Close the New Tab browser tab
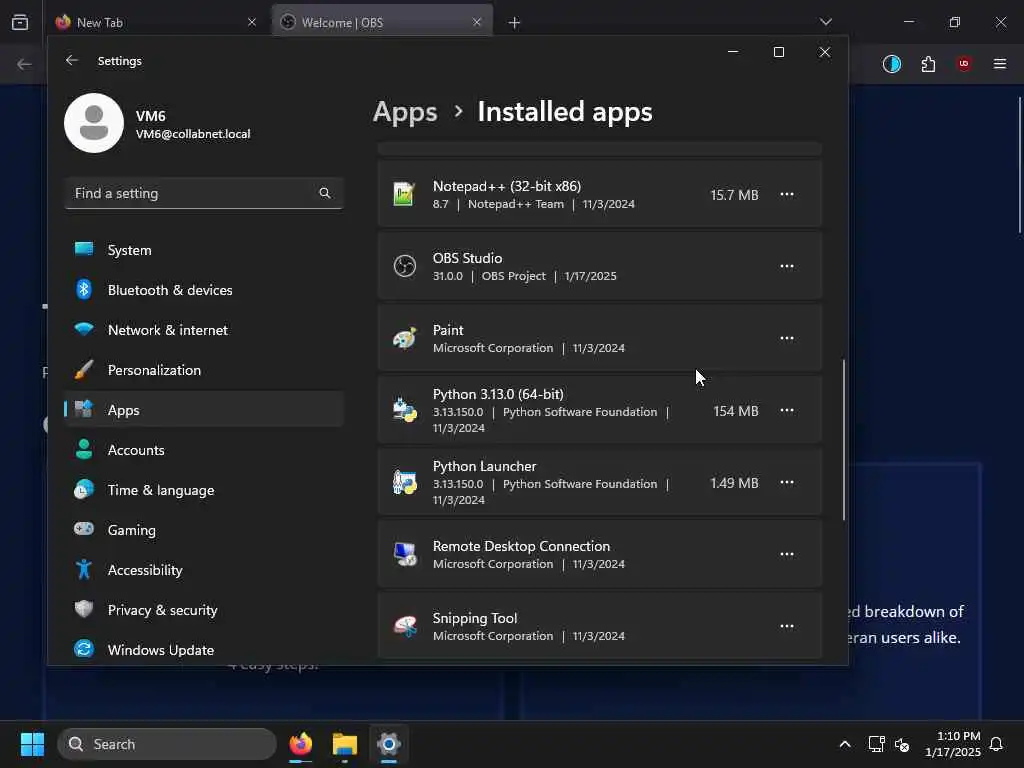1024x768 pixels. (x=252, y=22)
